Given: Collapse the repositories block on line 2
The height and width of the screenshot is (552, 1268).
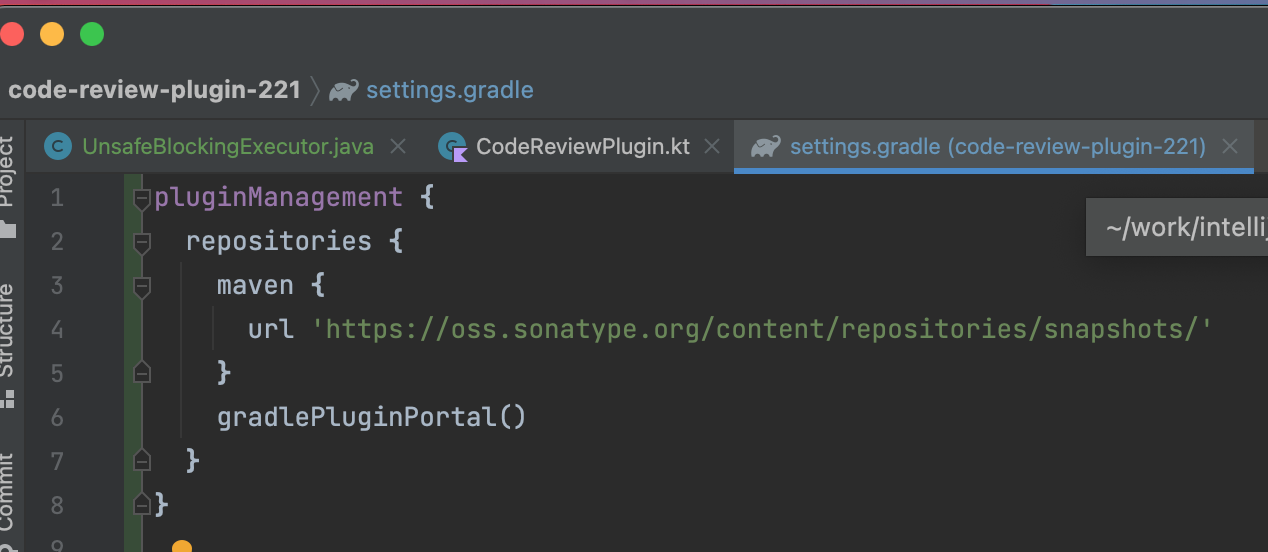Looking at the screenshot, I should [x=142, y=242].
